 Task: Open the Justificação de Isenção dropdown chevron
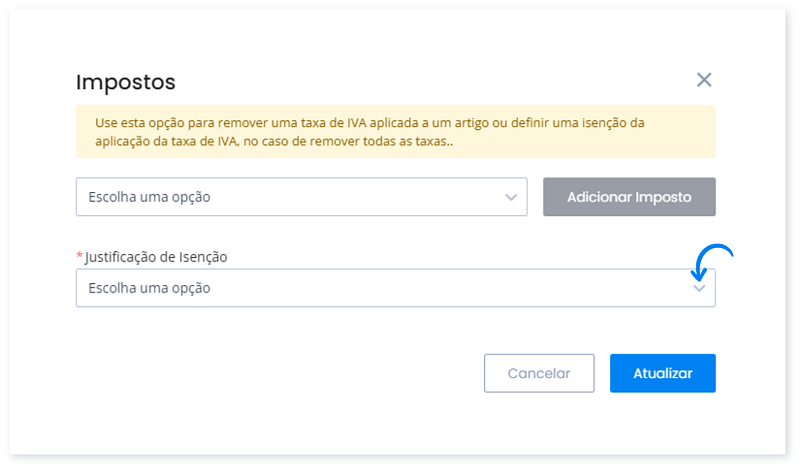click(699, 288)
